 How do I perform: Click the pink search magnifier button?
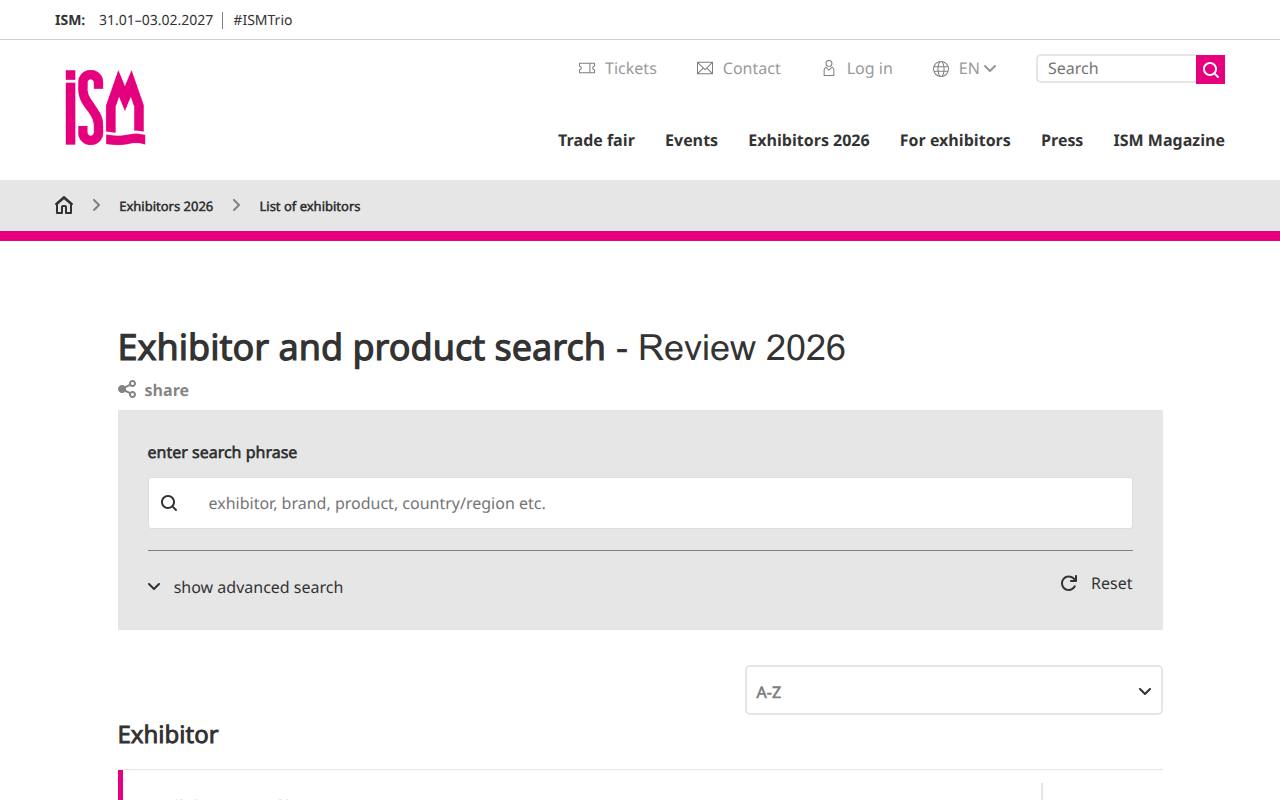click(1210, 69)
